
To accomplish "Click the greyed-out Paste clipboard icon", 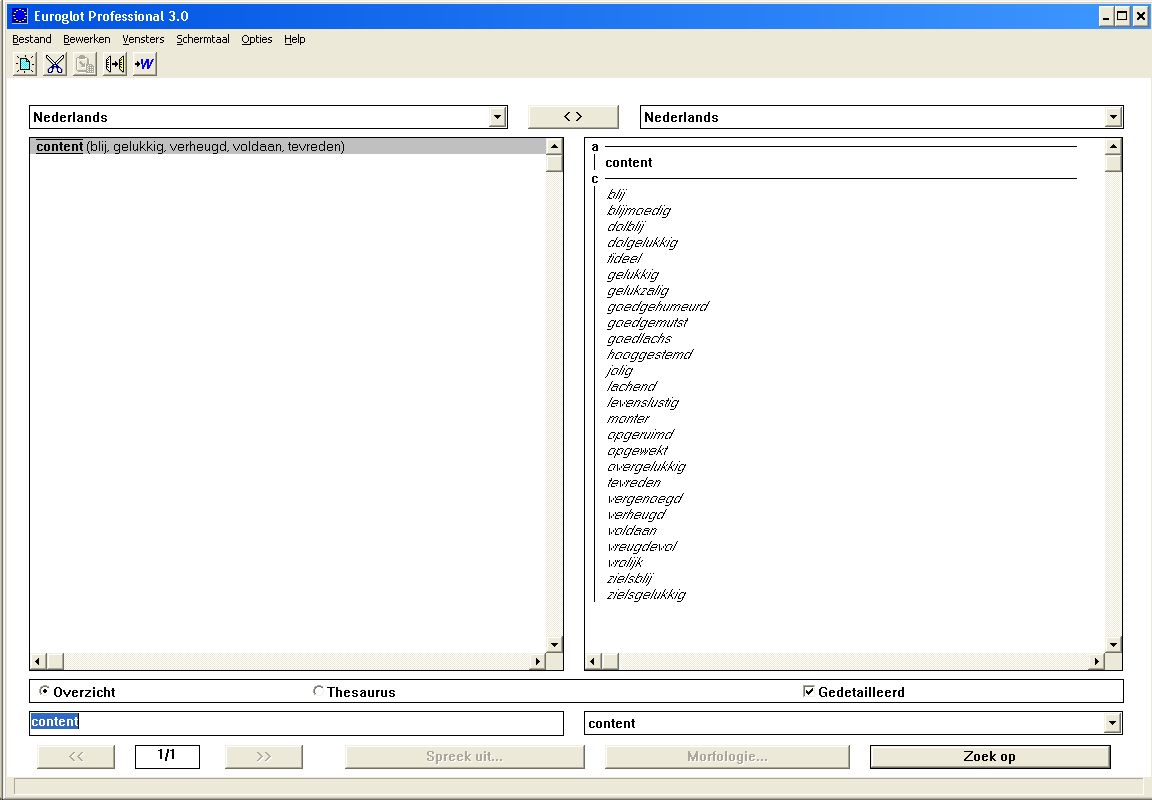I will (85, 64).
